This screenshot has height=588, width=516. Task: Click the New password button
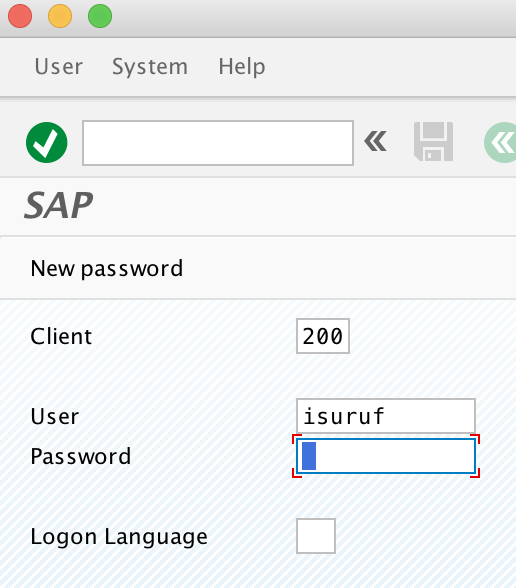(107, 269)
